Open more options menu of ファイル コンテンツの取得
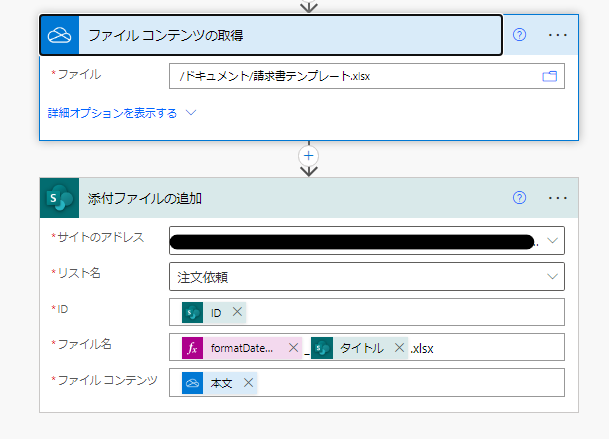609x439 pixels. click(x=557, y=35)
